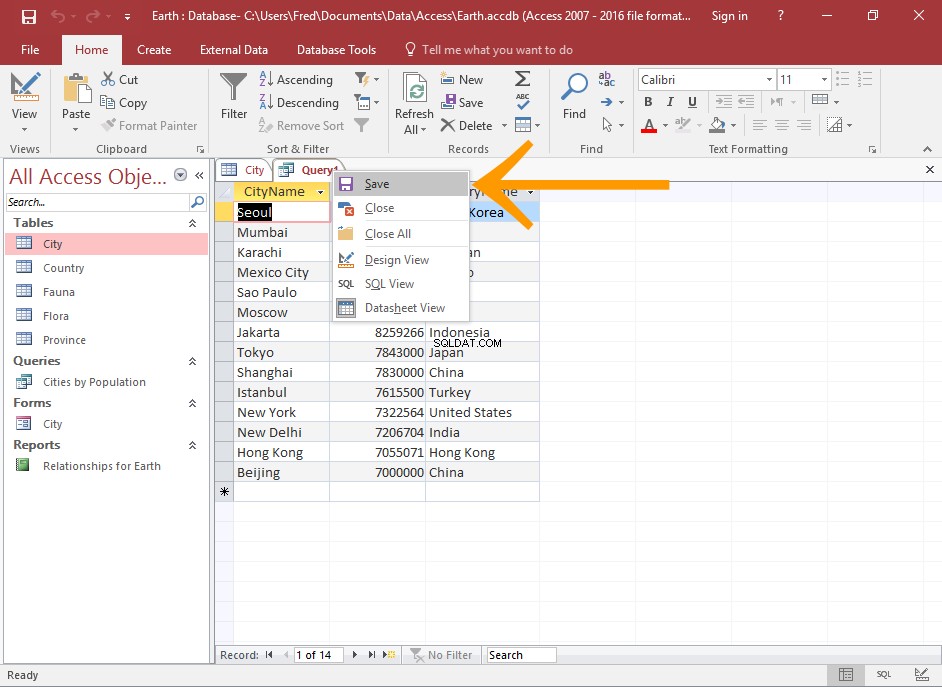Open background fill color dropdown arrow
The image size is (942, 687).
pos(734,126)
